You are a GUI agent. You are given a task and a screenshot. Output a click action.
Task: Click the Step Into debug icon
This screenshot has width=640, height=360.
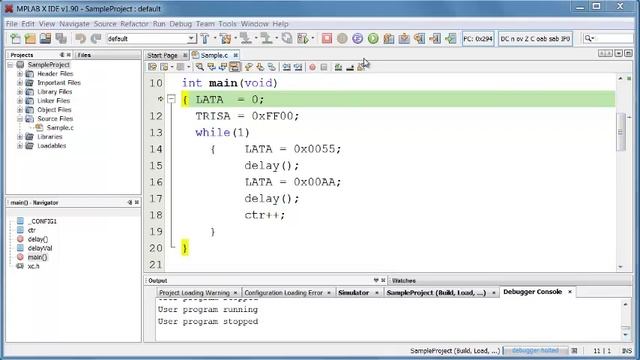click(x=404, y=39)
